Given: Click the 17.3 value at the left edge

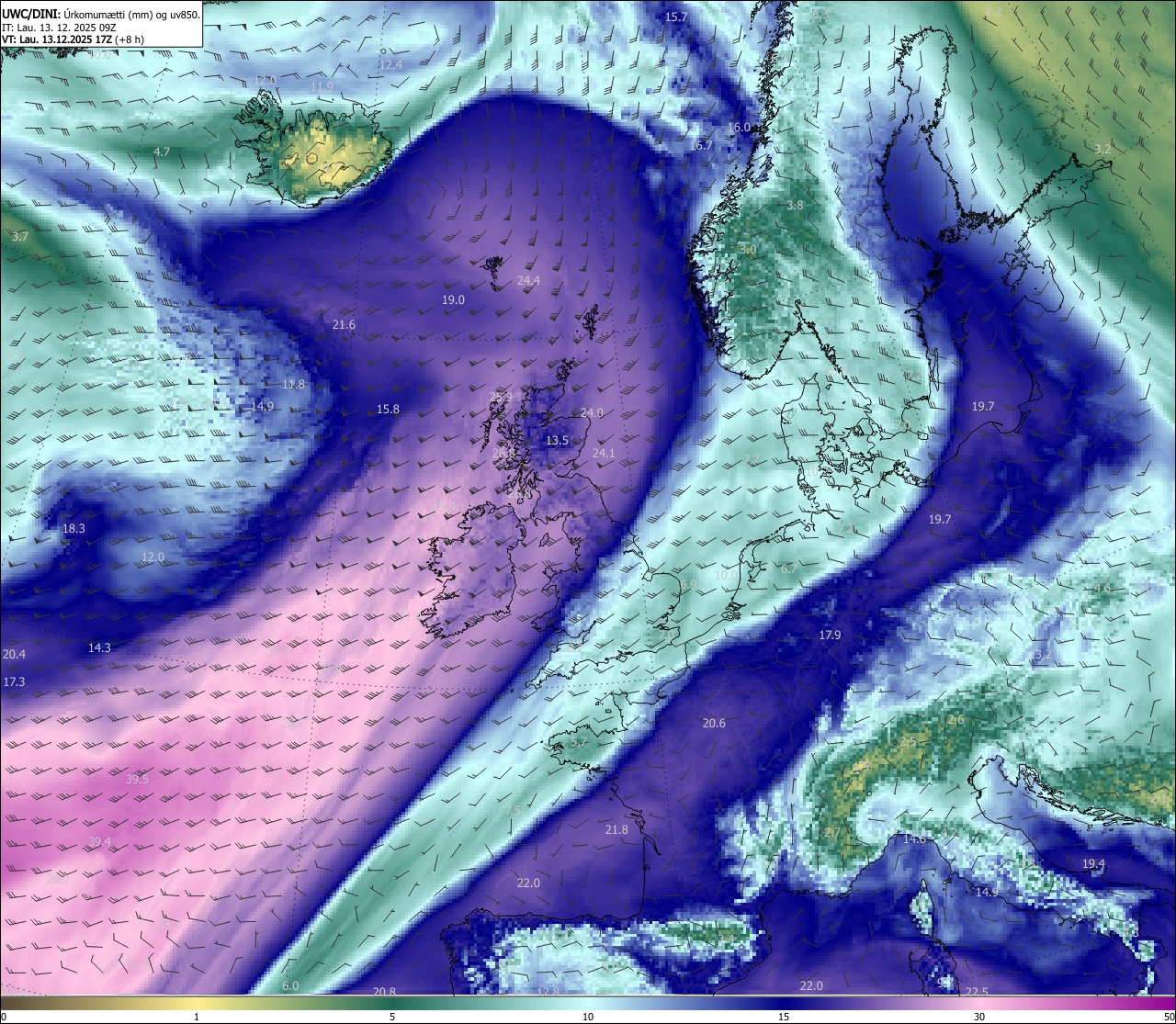Looking at the screenshot, I should [x=14, y=682].
